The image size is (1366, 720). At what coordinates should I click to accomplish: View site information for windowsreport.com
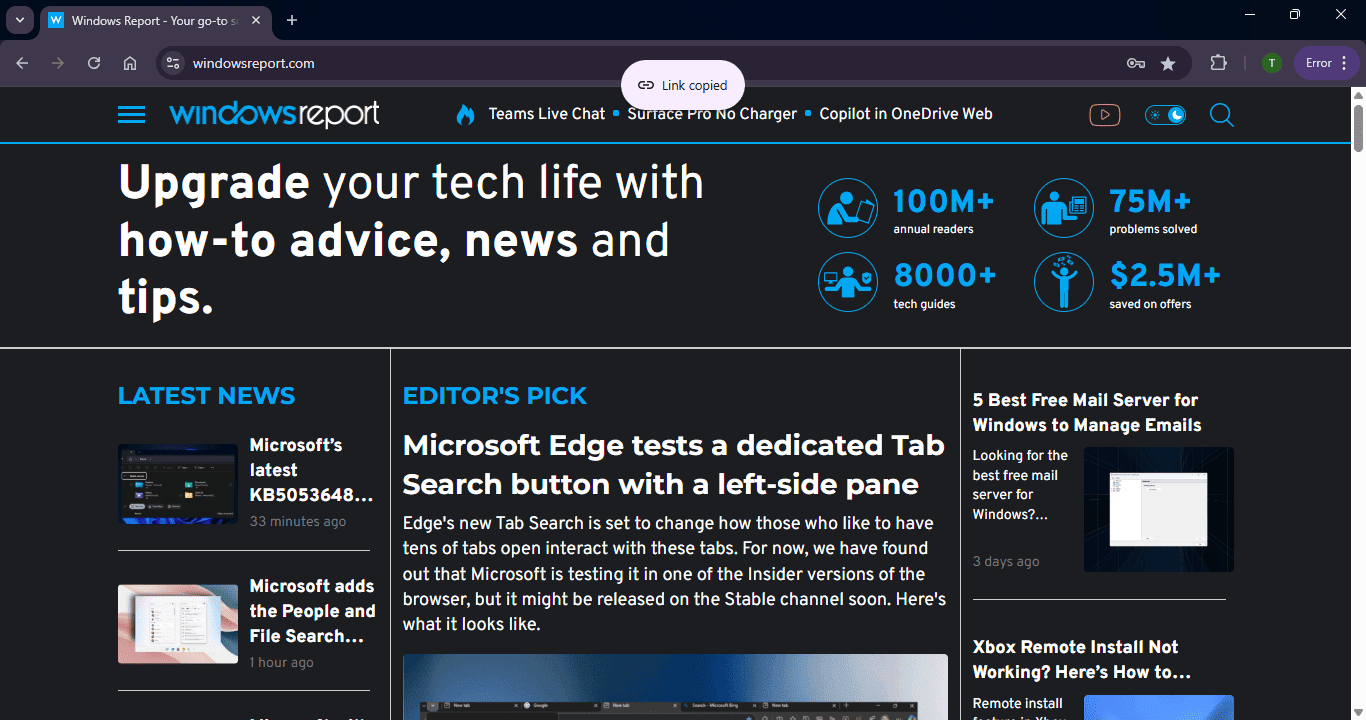(173, 63)
